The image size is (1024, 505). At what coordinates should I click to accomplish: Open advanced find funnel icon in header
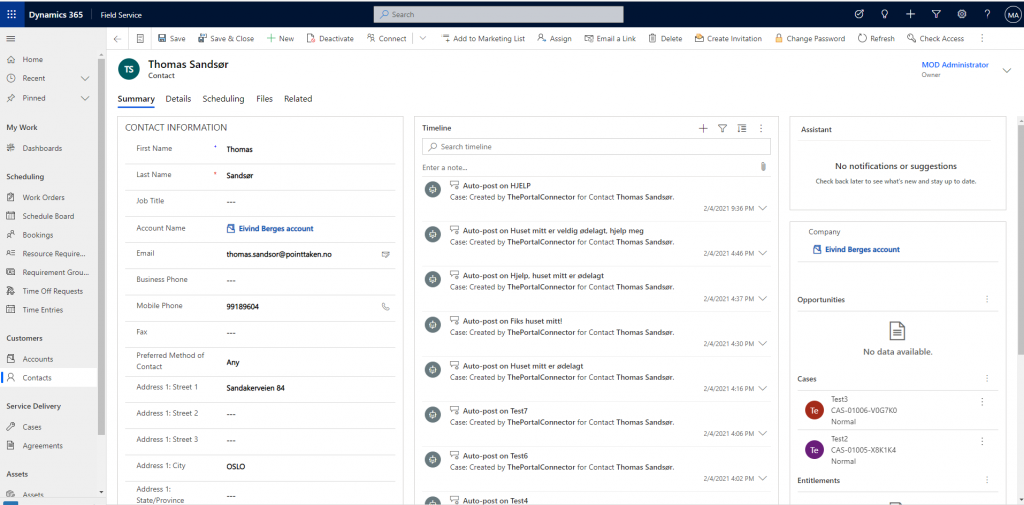(x=936, y=14)
